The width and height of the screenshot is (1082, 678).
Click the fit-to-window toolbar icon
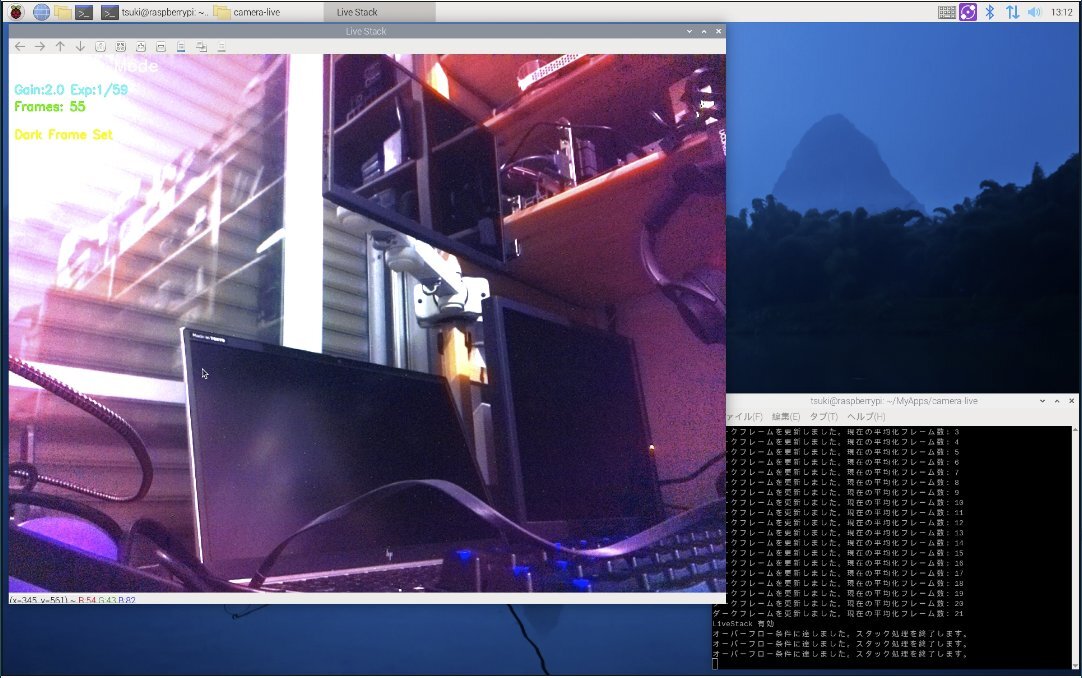pos(121,46)
